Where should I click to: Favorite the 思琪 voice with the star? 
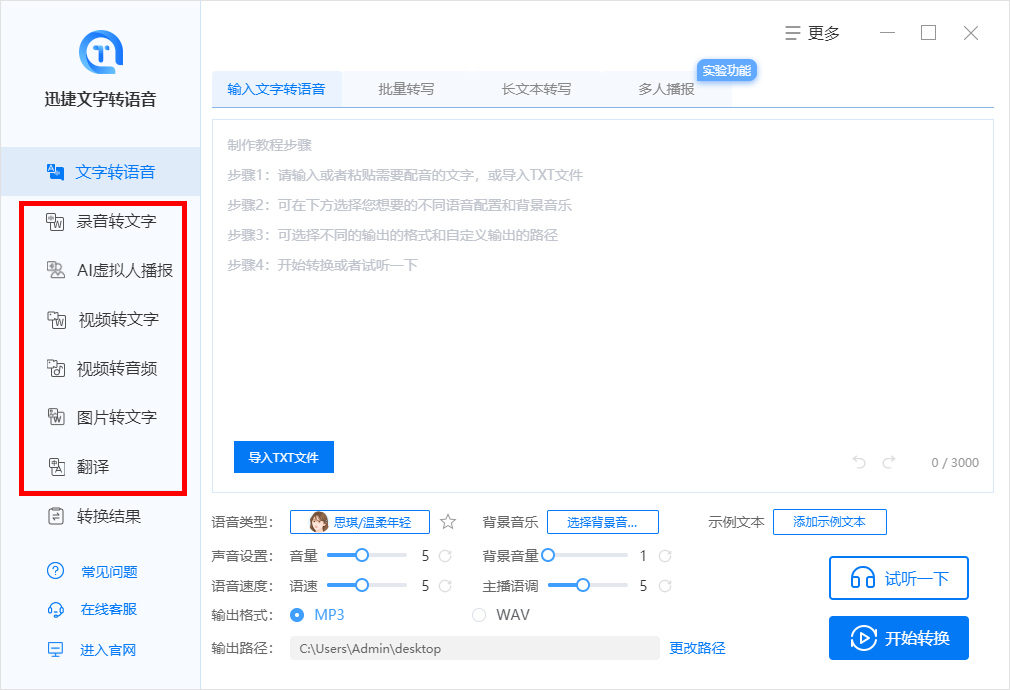pyautogui.click(x=447, y=521)
